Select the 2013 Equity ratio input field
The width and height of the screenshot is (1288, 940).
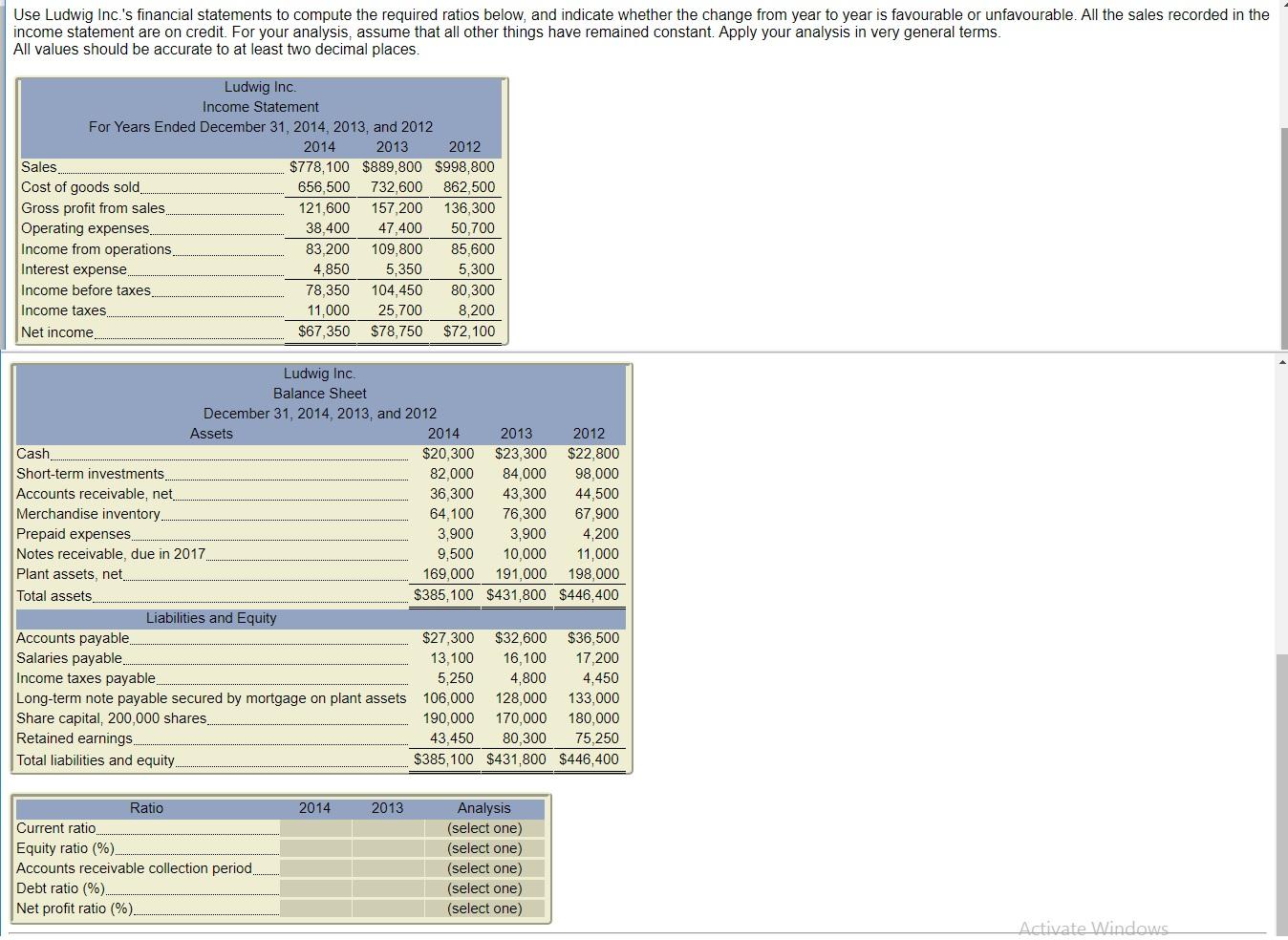point(388,848)
